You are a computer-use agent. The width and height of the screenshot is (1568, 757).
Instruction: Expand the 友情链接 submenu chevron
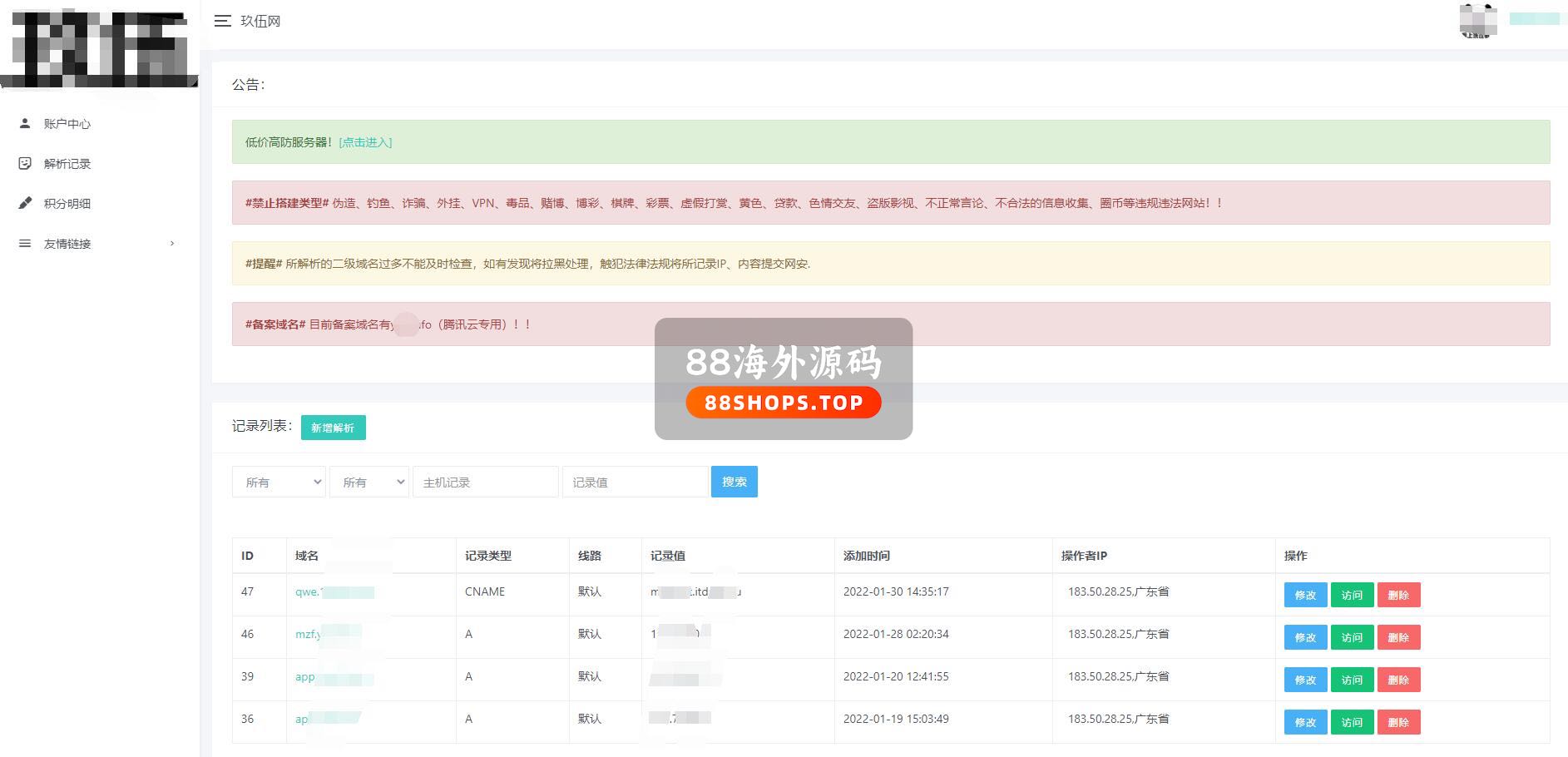click(x=172, y=244)
